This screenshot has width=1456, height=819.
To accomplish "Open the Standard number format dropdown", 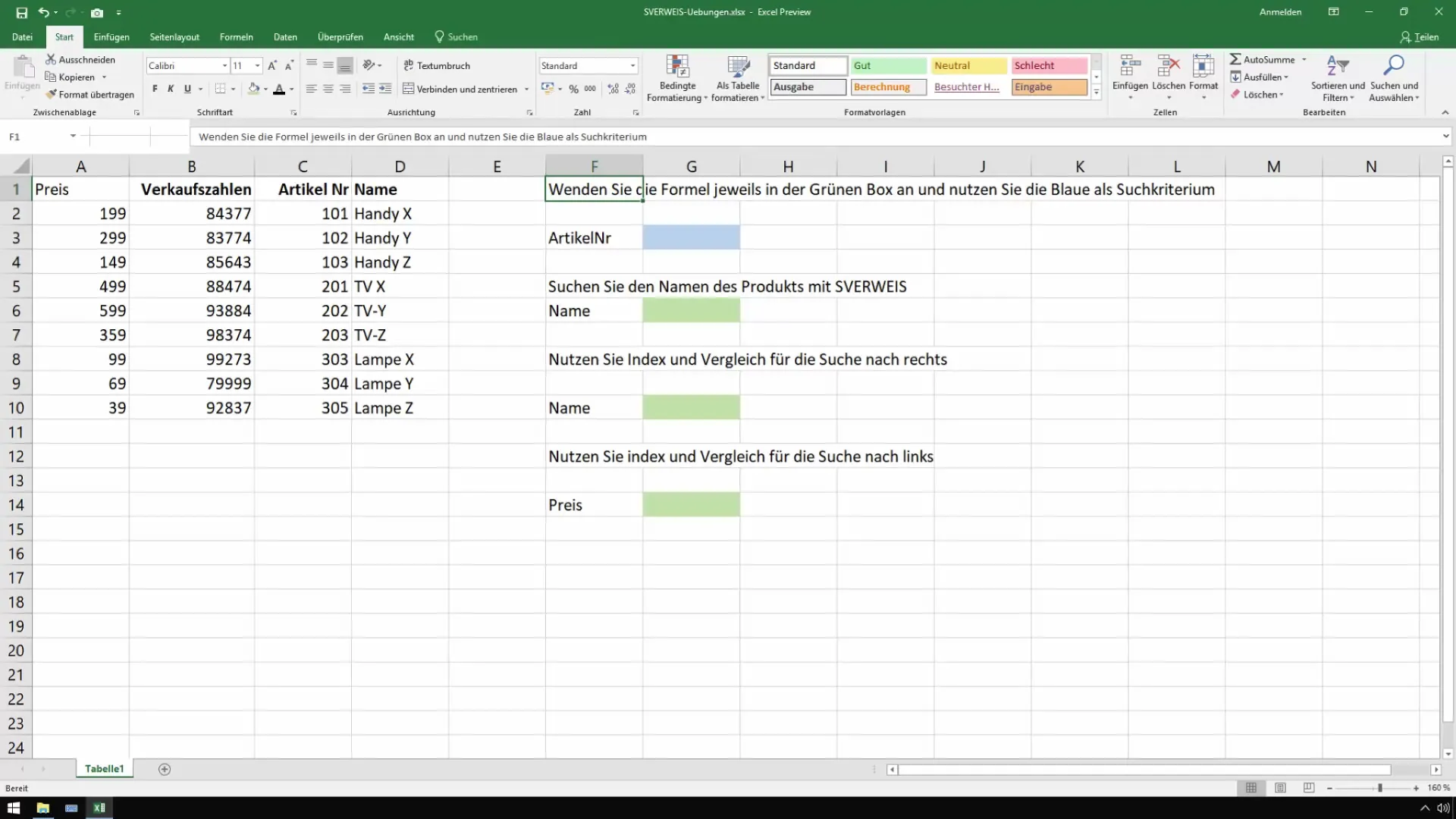I will pos(632,66).
